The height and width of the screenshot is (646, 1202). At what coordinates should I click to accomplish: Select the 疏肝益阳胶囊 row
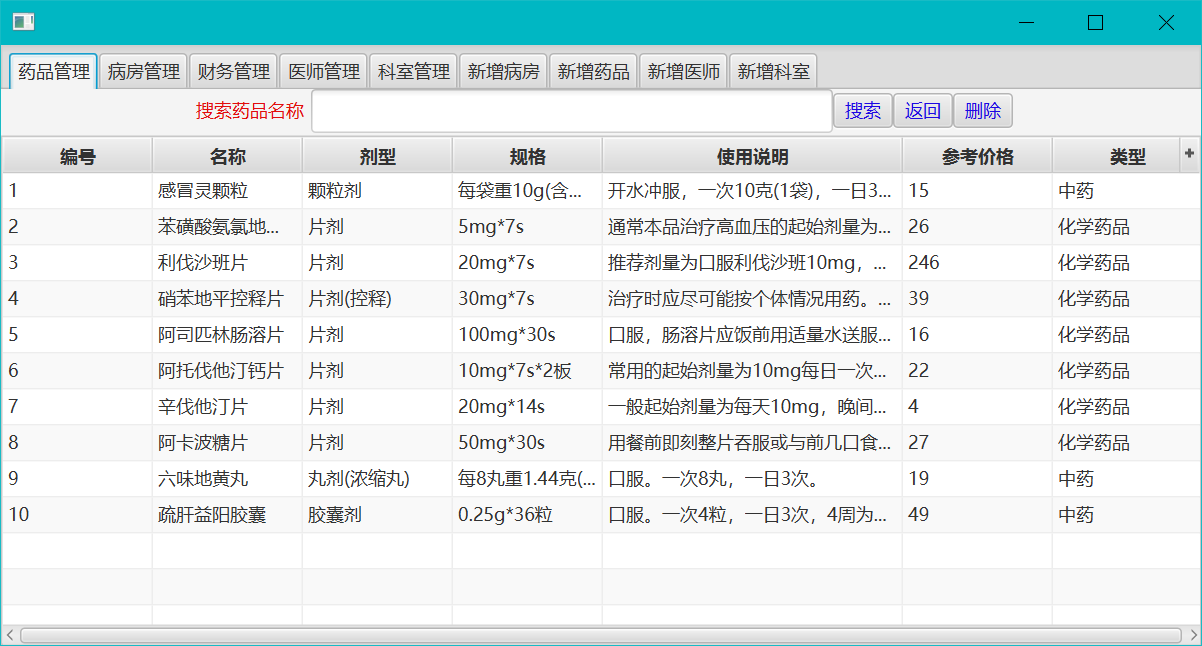601,515
